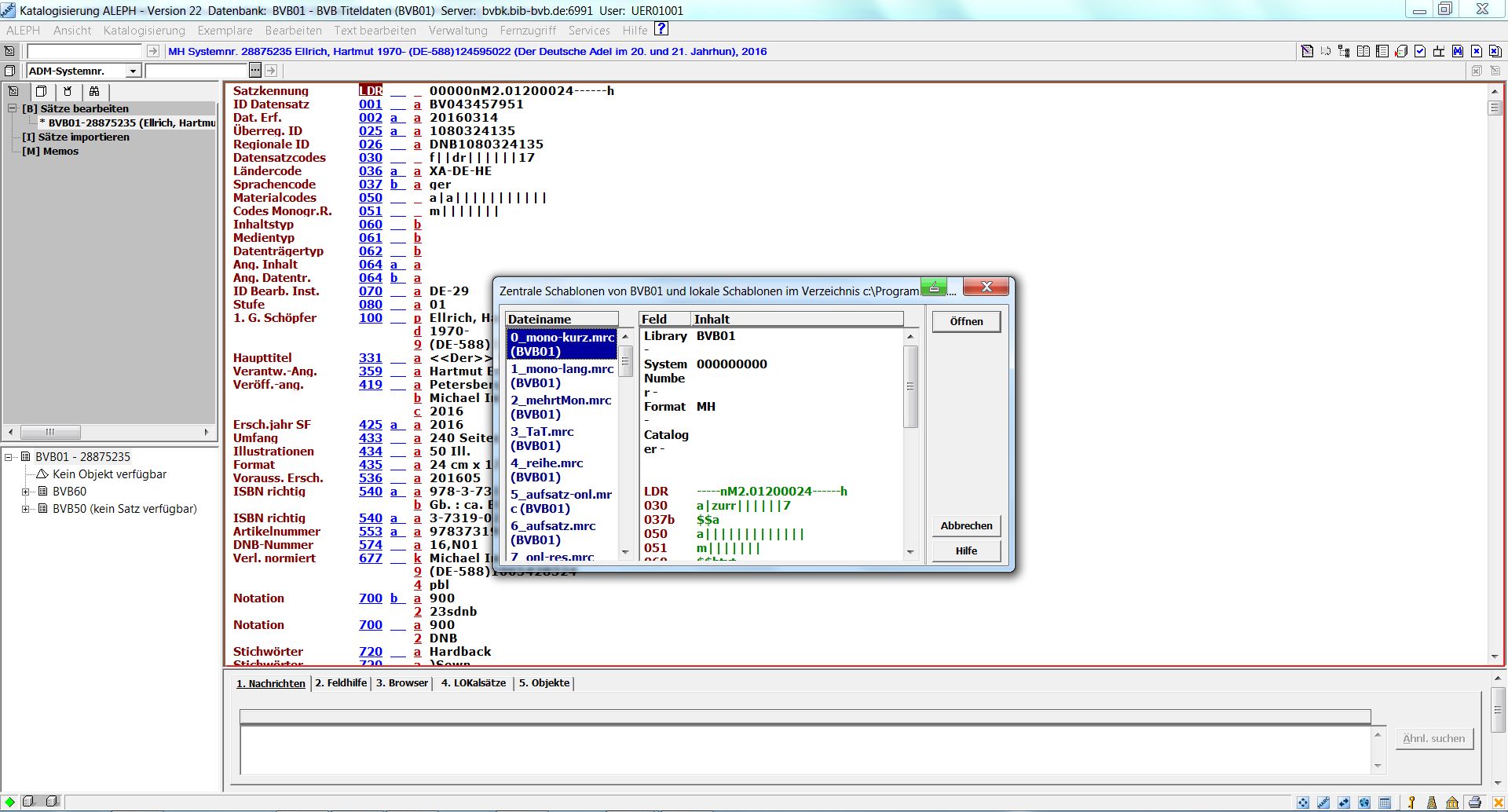
Task: Click the binoculars search tab icon
Action: click(x=94, y=91)
